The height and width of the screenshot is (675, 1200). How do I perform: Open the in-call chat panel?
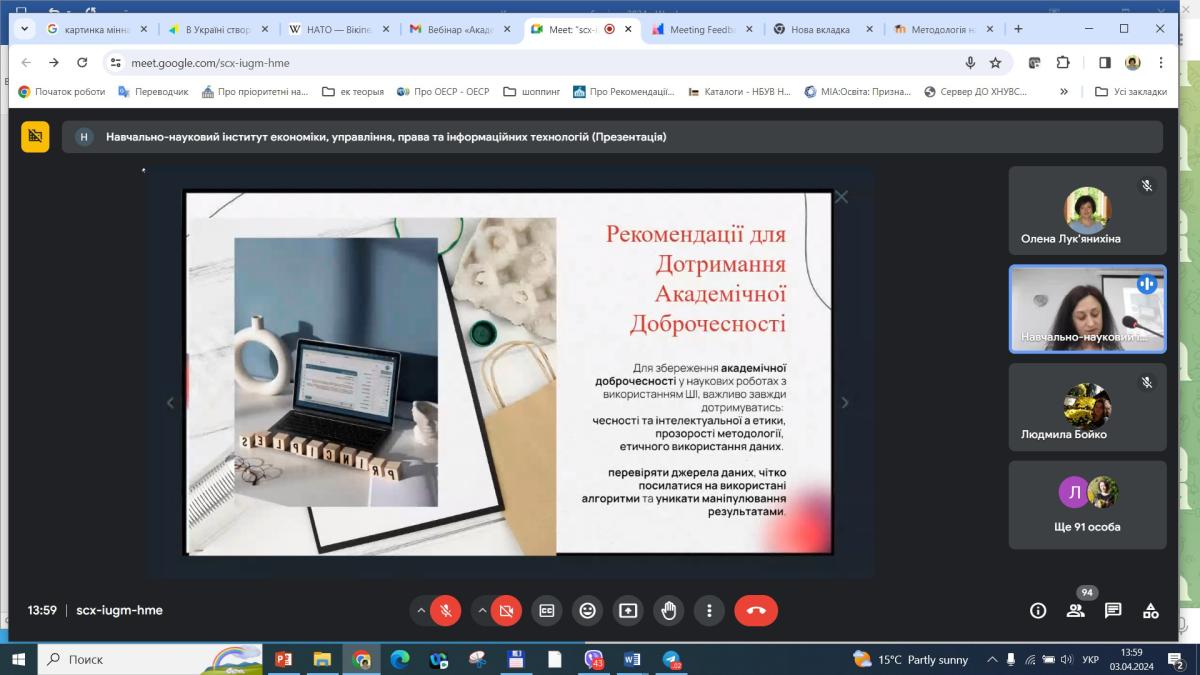(1113, 610)
